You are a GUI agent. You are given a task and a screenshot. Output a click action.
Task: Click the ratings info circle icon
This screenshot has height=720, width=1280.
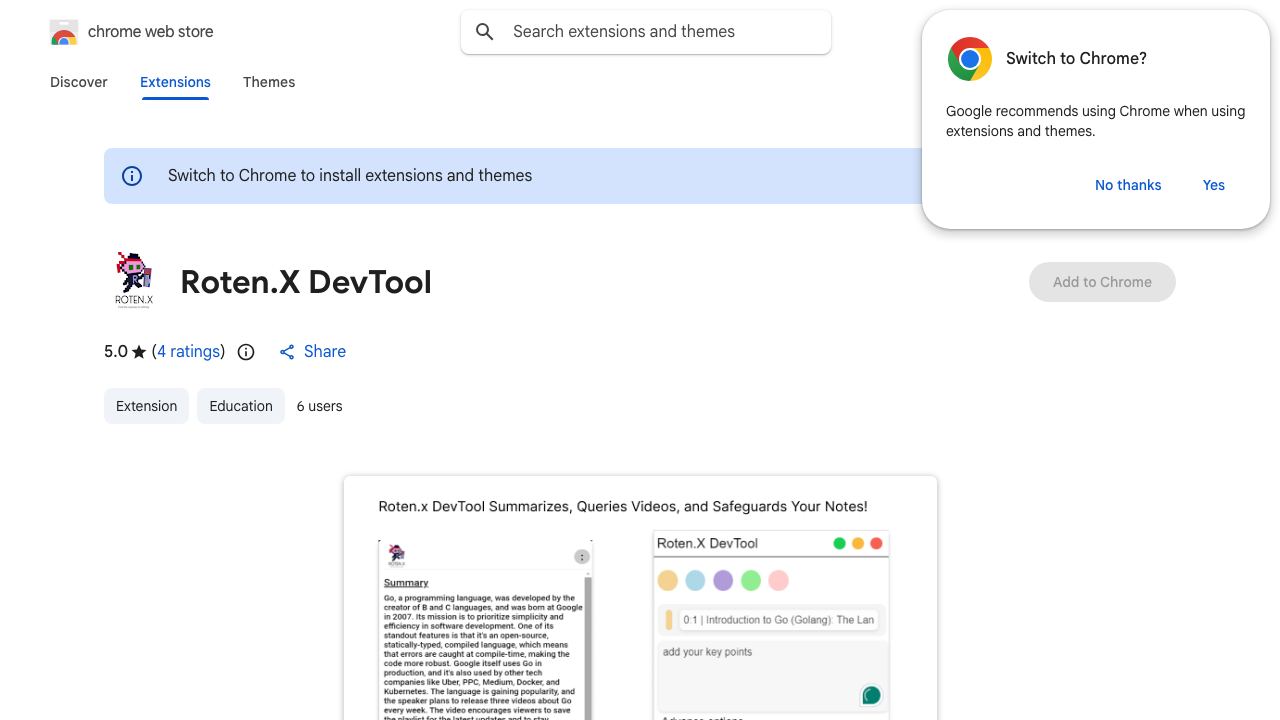[246, 352]
